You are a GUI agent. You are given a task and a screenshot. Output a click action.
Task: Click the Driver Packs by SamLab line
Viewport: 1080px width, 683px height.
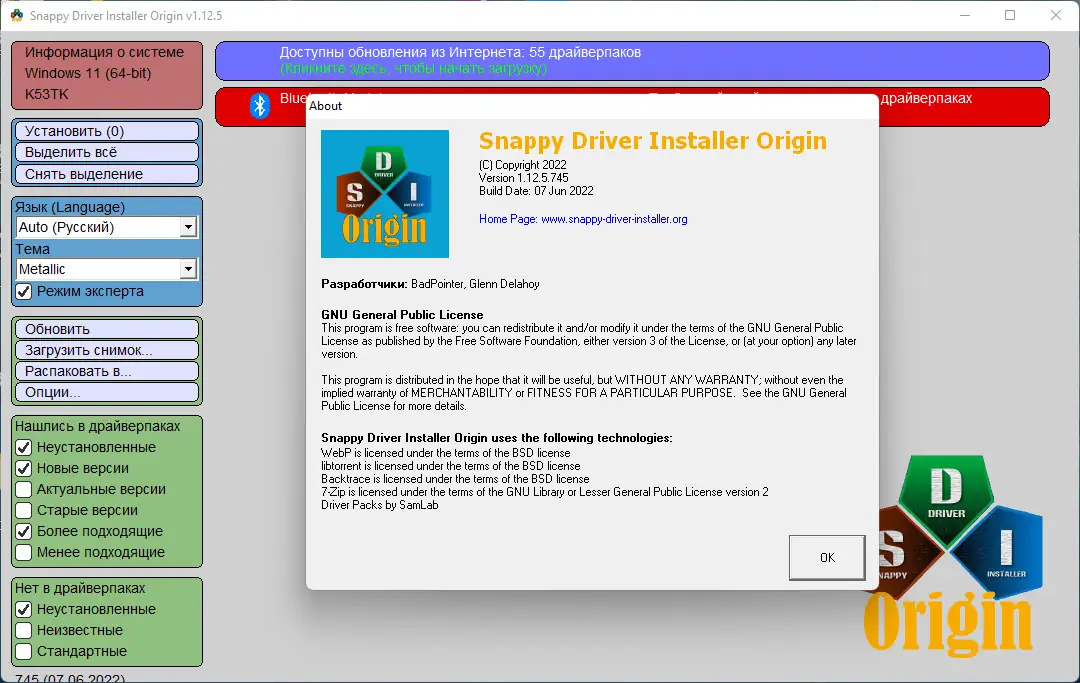380,505
